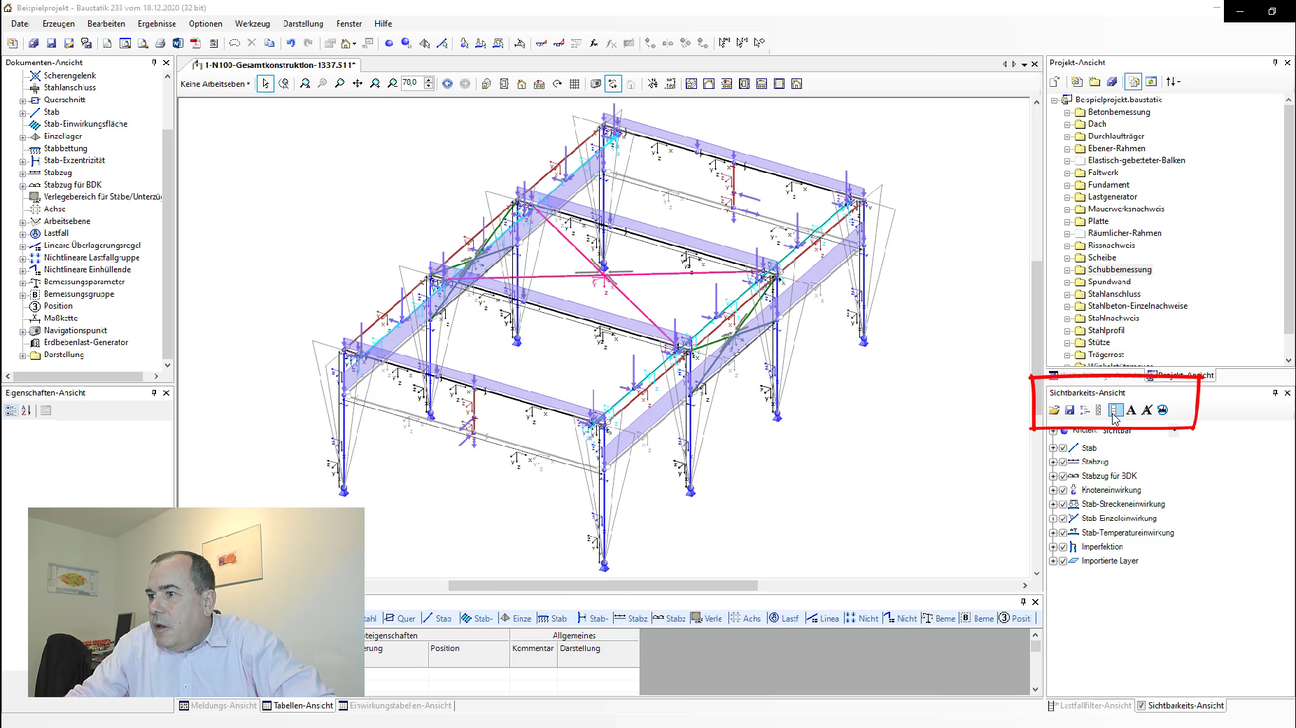Click the undo arrow in the main toolbar
This screenshot has height=728, width=1296.
[x=291, y=43]
